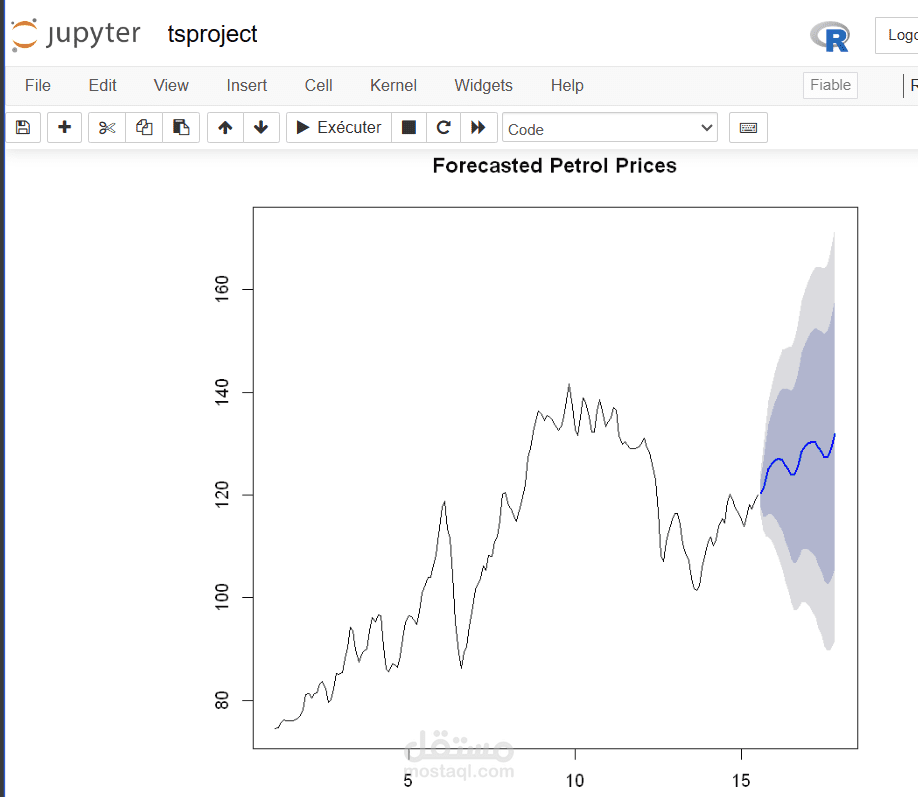Rename notebook by clicking tsproject title

(212, 35)
